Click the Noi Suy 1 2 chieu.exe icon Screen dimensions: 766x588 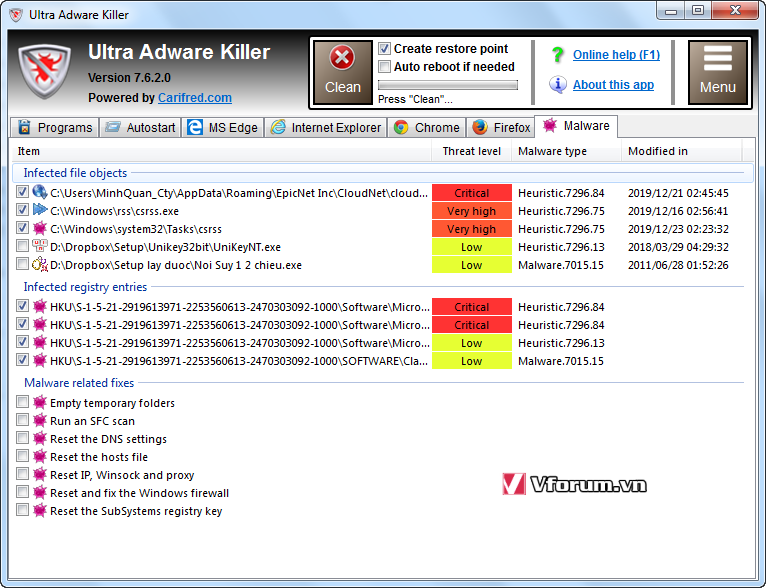pos(40,264)
